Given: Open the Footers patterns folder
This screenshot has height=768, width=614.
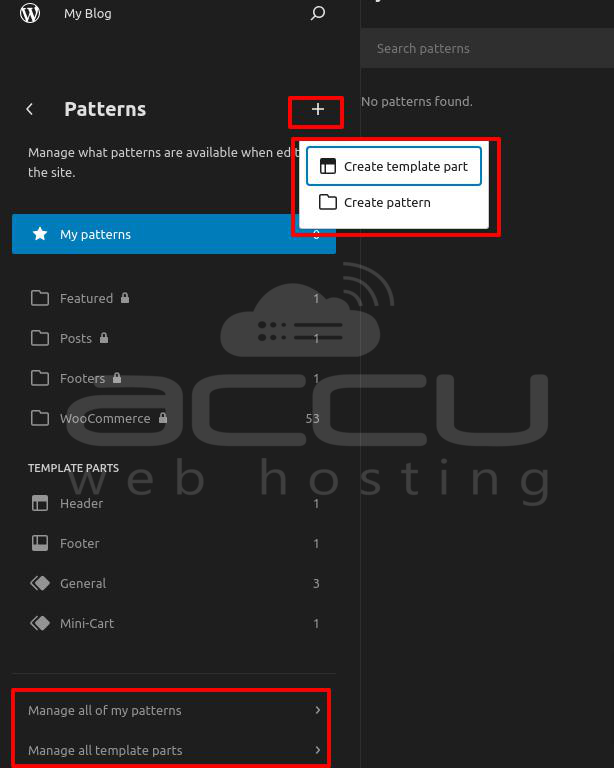Looking at the screenshot, I should click(82, 378).
